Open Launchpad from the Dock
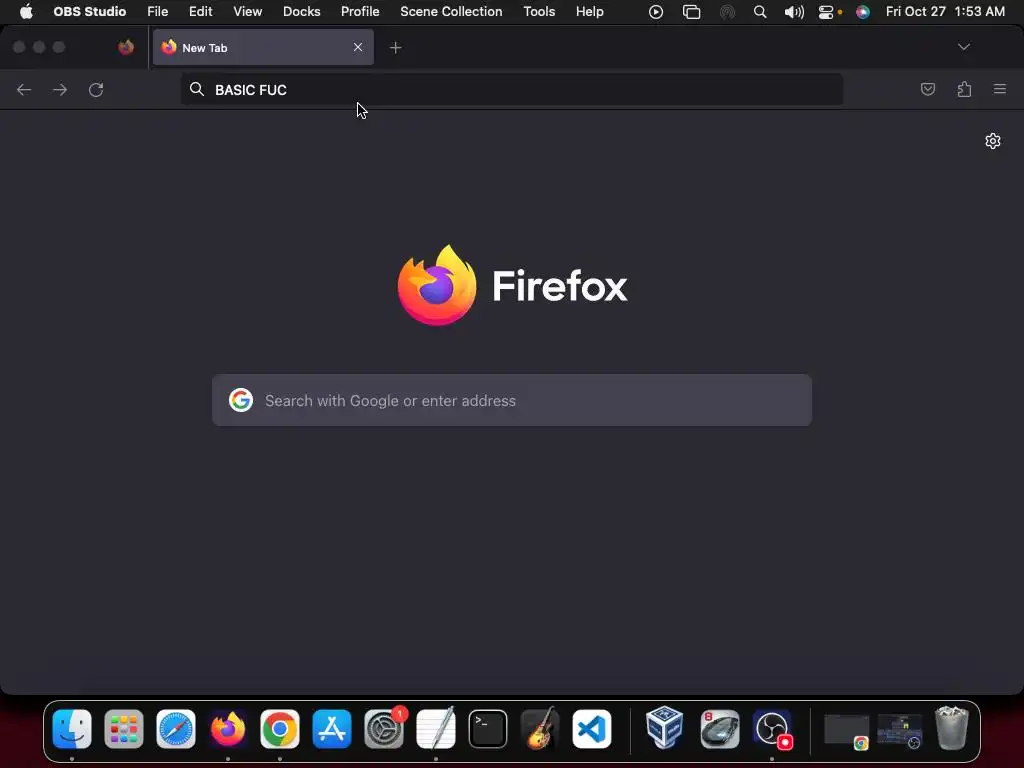The width and height of the screenshot is (1024, 768). 123,729
